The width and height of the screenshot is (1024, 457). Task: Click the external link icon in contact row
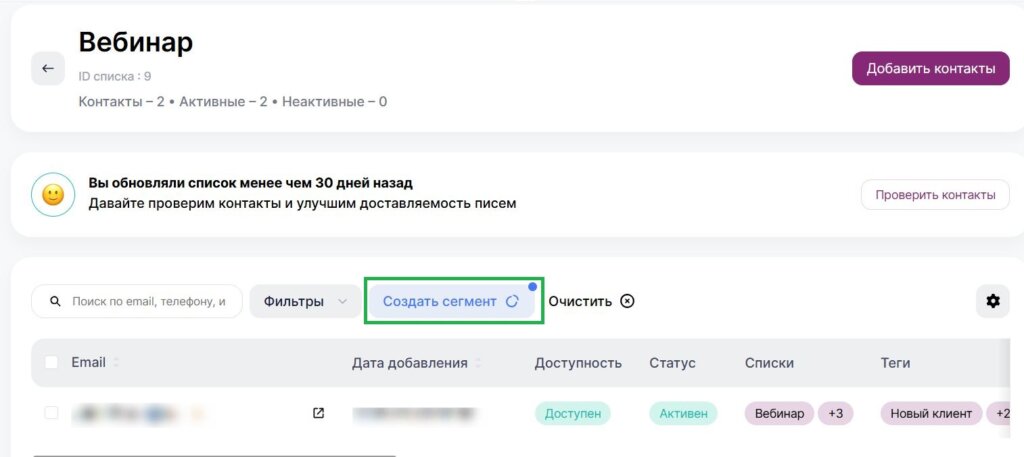318,413
